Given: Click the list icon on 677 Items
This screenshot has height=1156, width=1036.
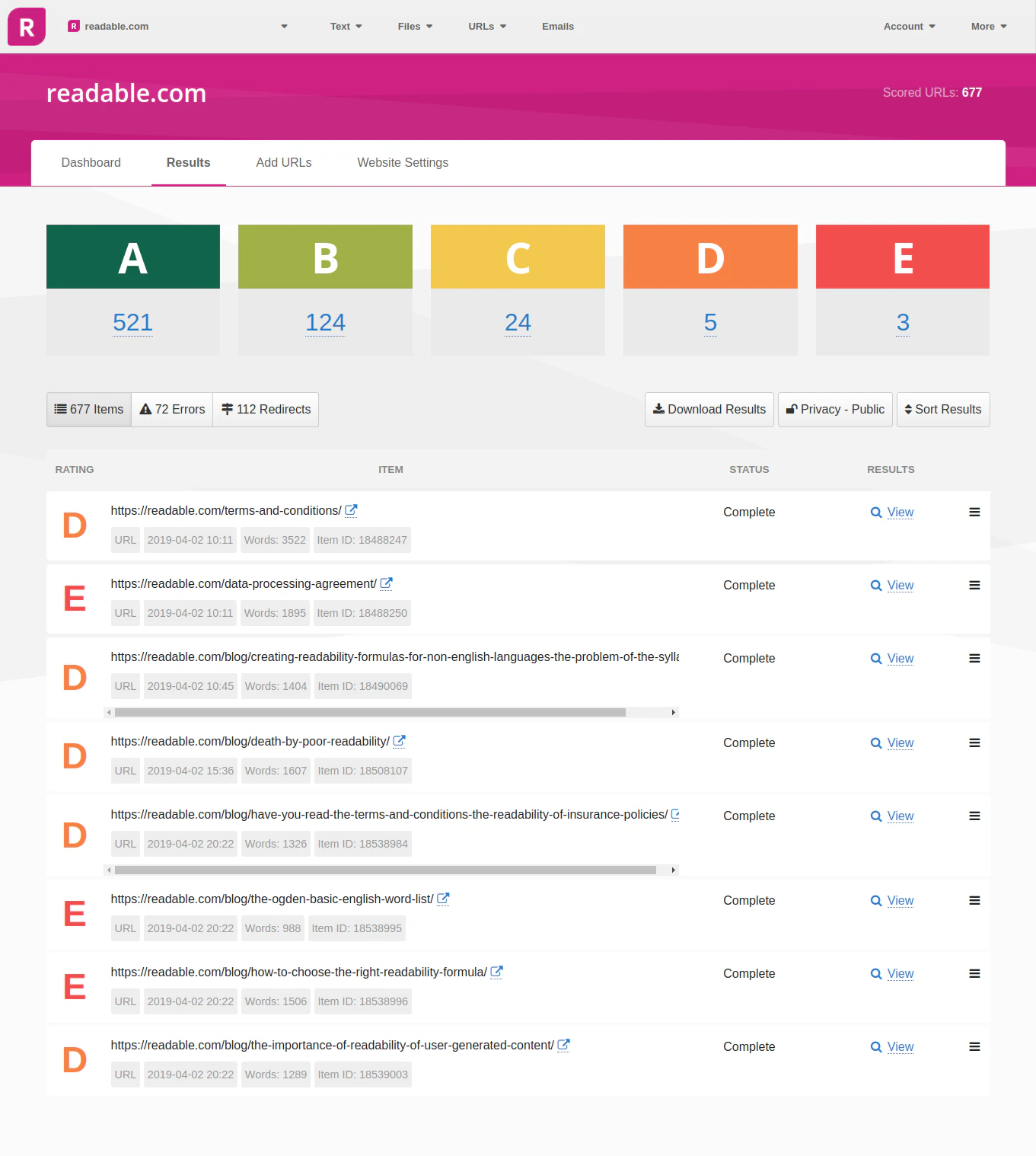Looking at the screenshot, I should (60, 409).
